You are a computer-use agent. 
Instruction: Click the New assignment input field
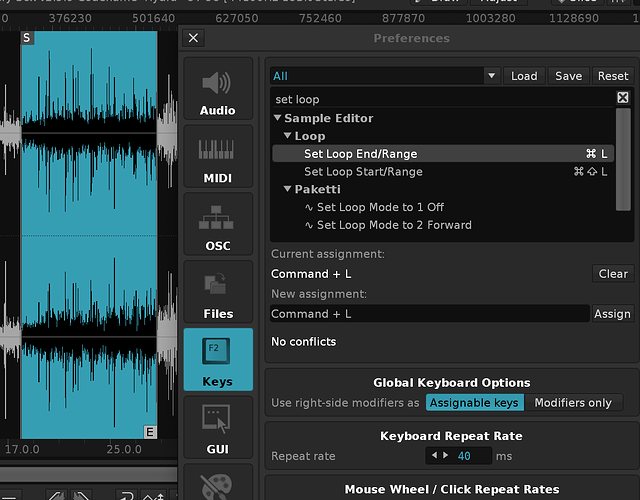430,313
